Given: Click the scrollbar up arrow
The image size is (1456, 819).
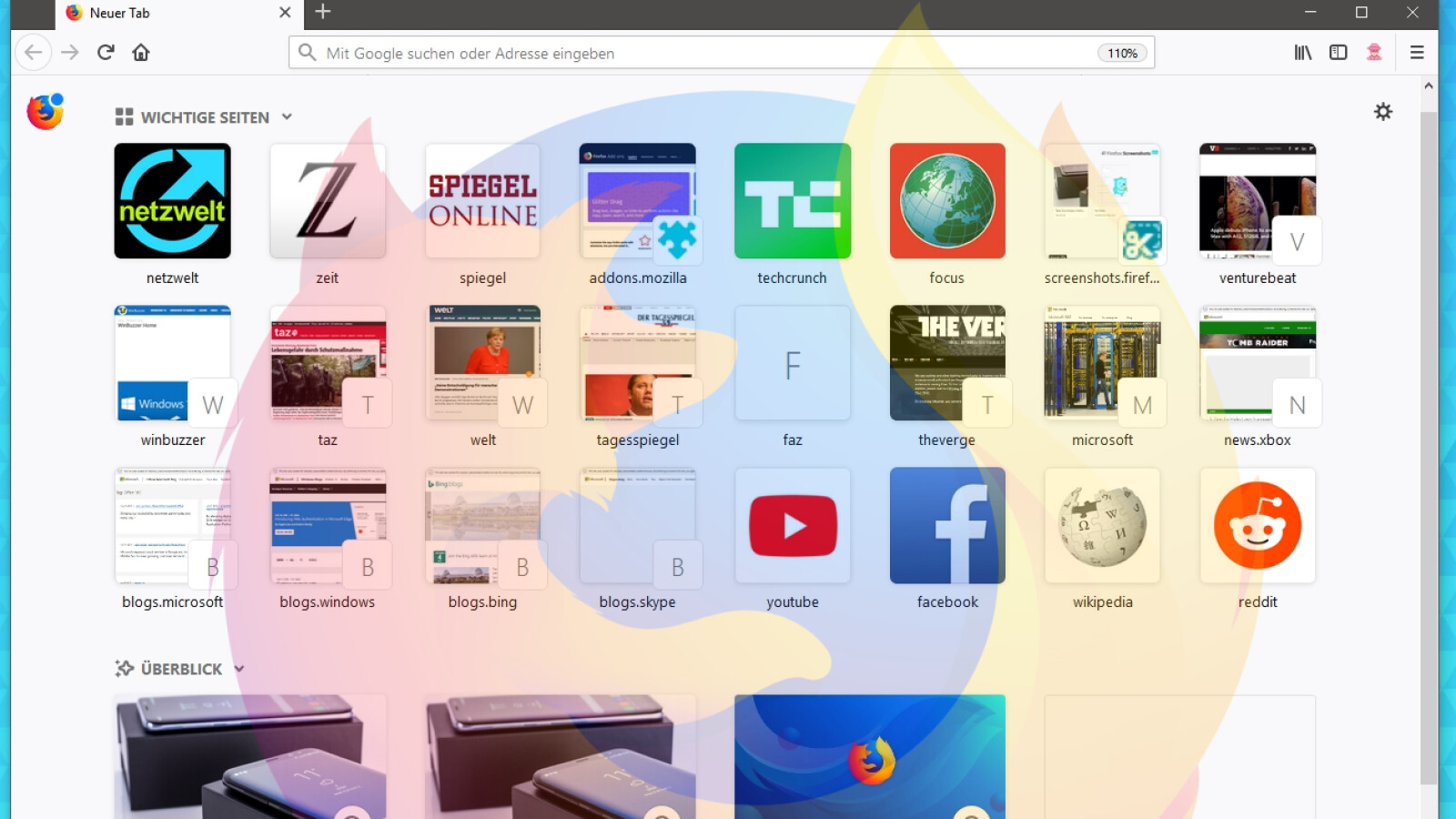Looking at the screenshot, I should (1429, 86).
